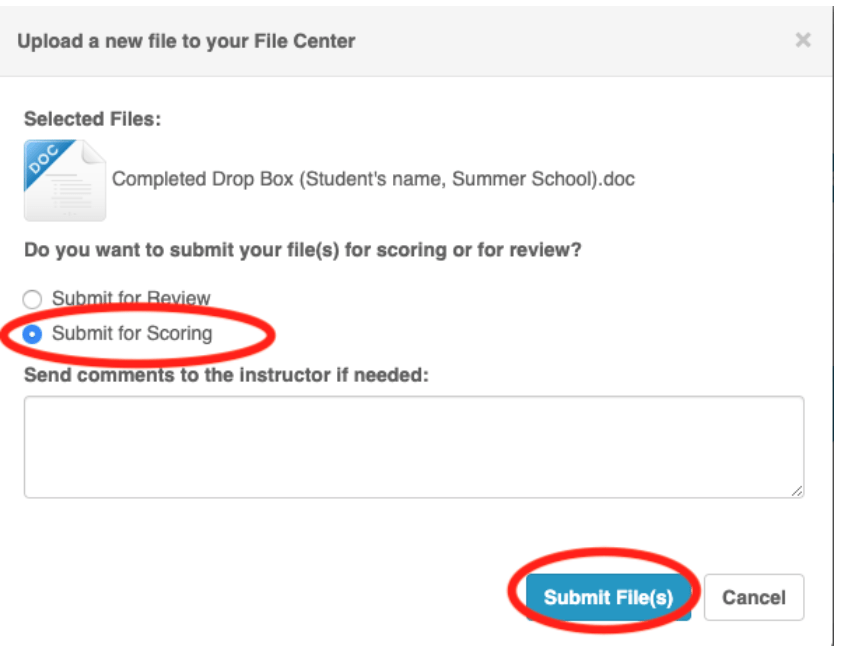Click the DOC file type icon
842x658 pixels.
64,180
